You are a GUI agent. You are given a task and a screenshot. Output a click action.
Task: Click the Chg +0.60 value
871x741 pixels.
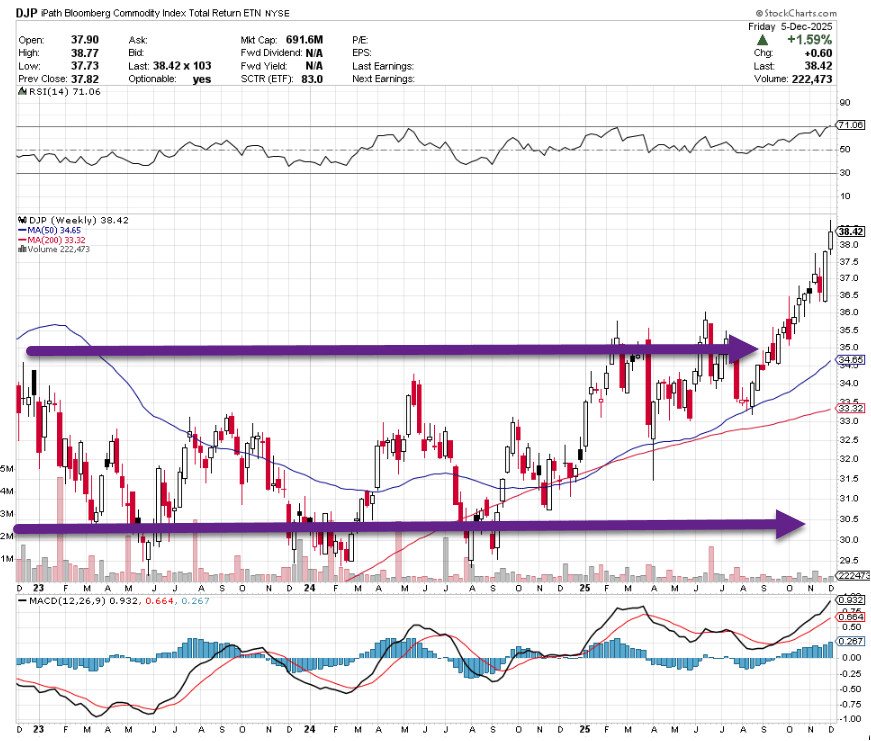coord(818,53)
